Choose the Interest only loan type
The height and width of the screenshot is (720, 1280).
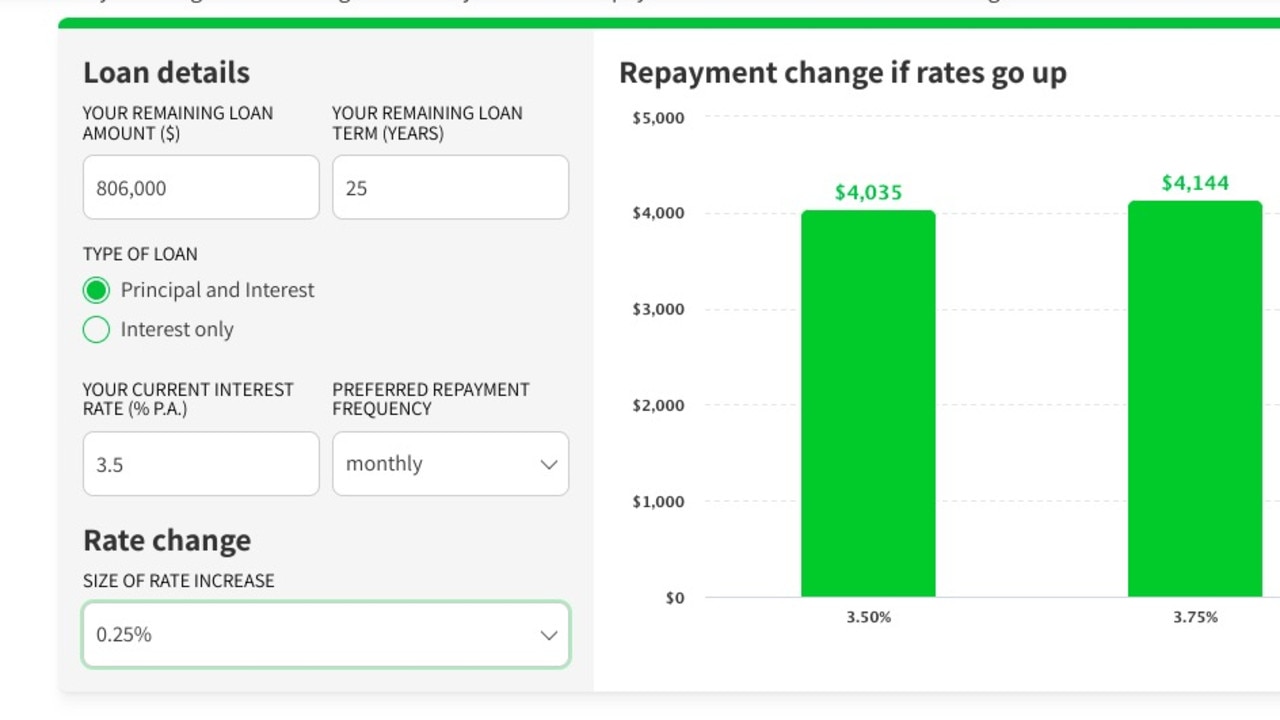(x=96, y=330)
